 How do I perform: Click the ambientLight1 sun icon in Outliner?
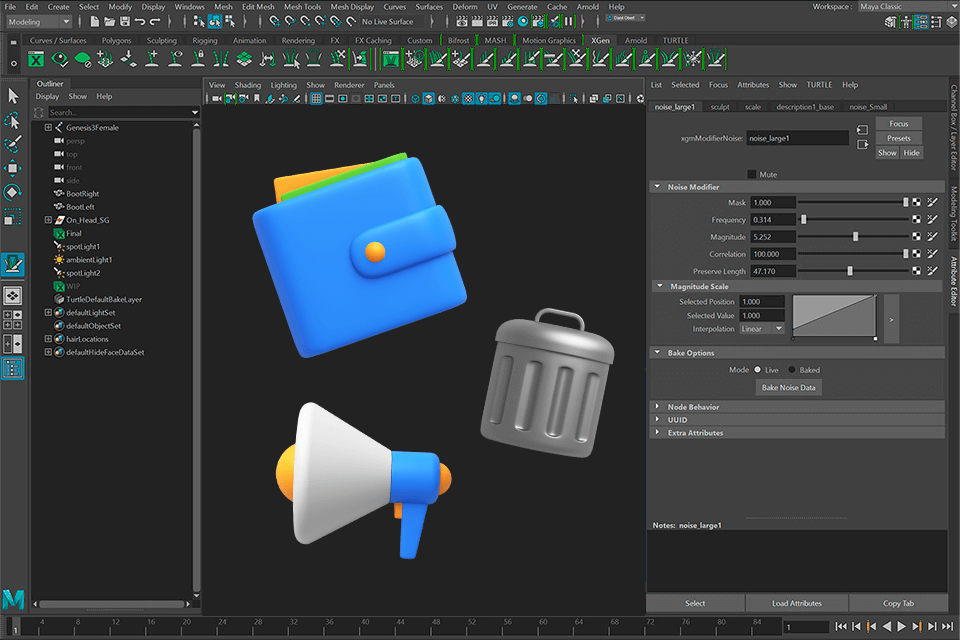(x=59, y=260)
